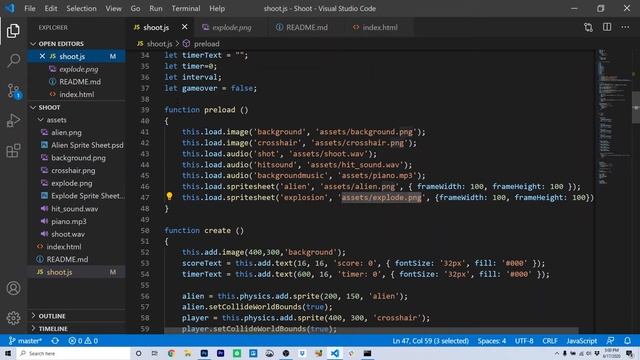The width and height of the screenshot is (640, 360).
Task: Select language mode JavaScript
Action: tap(581, 340)
